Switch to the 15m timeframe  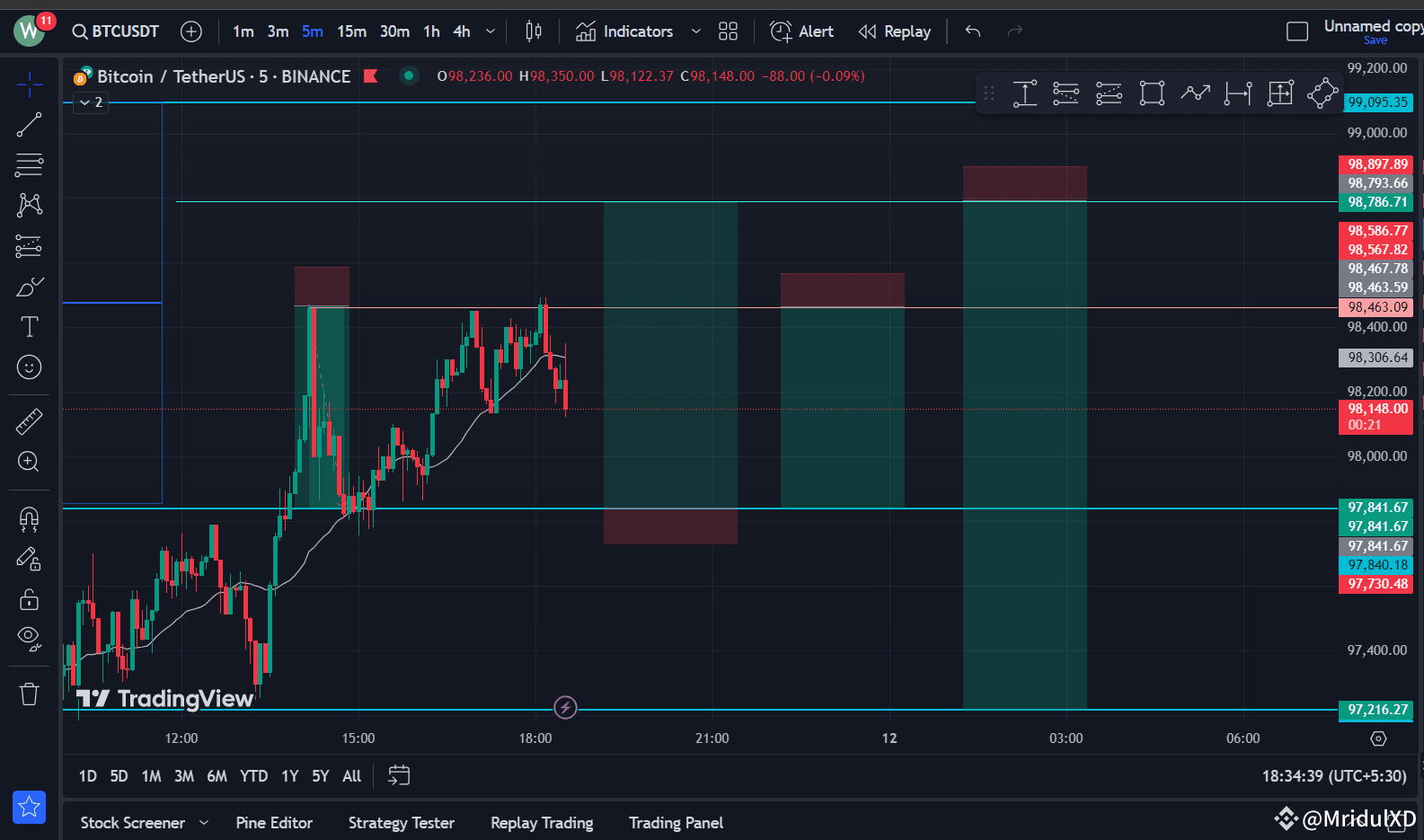pyautogui.click(x=351, y=31)
